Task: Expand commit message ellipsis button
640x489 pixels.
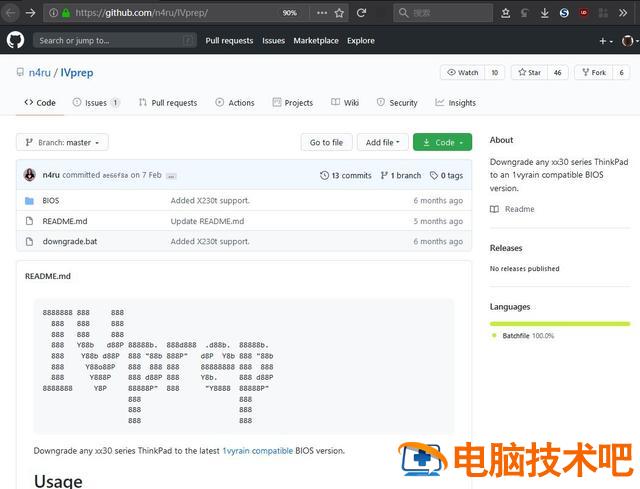Action: tap(171, 176)
